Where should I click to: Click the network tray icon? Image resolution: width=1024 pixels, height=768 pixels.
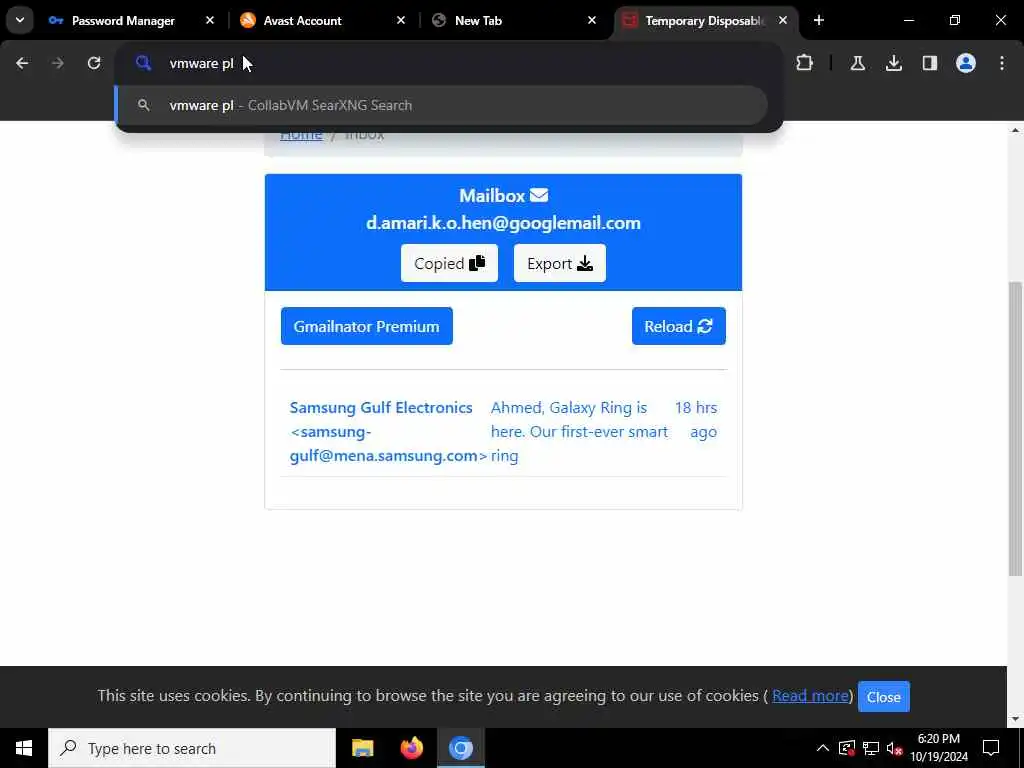[x=871, y=748]
